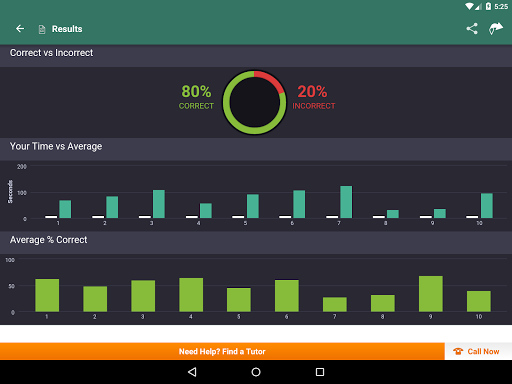Tap the Android back navigation button
Screen dimensions: 512x384
point(192,372)
